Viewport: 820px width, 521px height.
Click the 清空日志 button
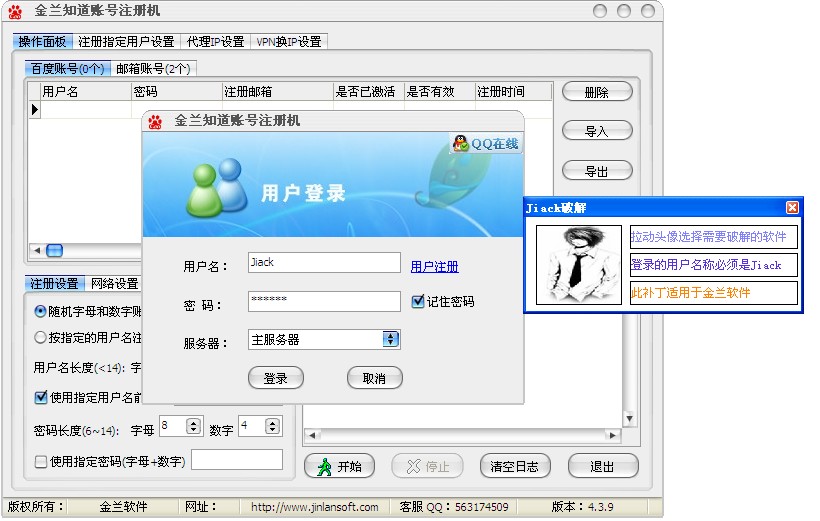click(x=515, y=466)
